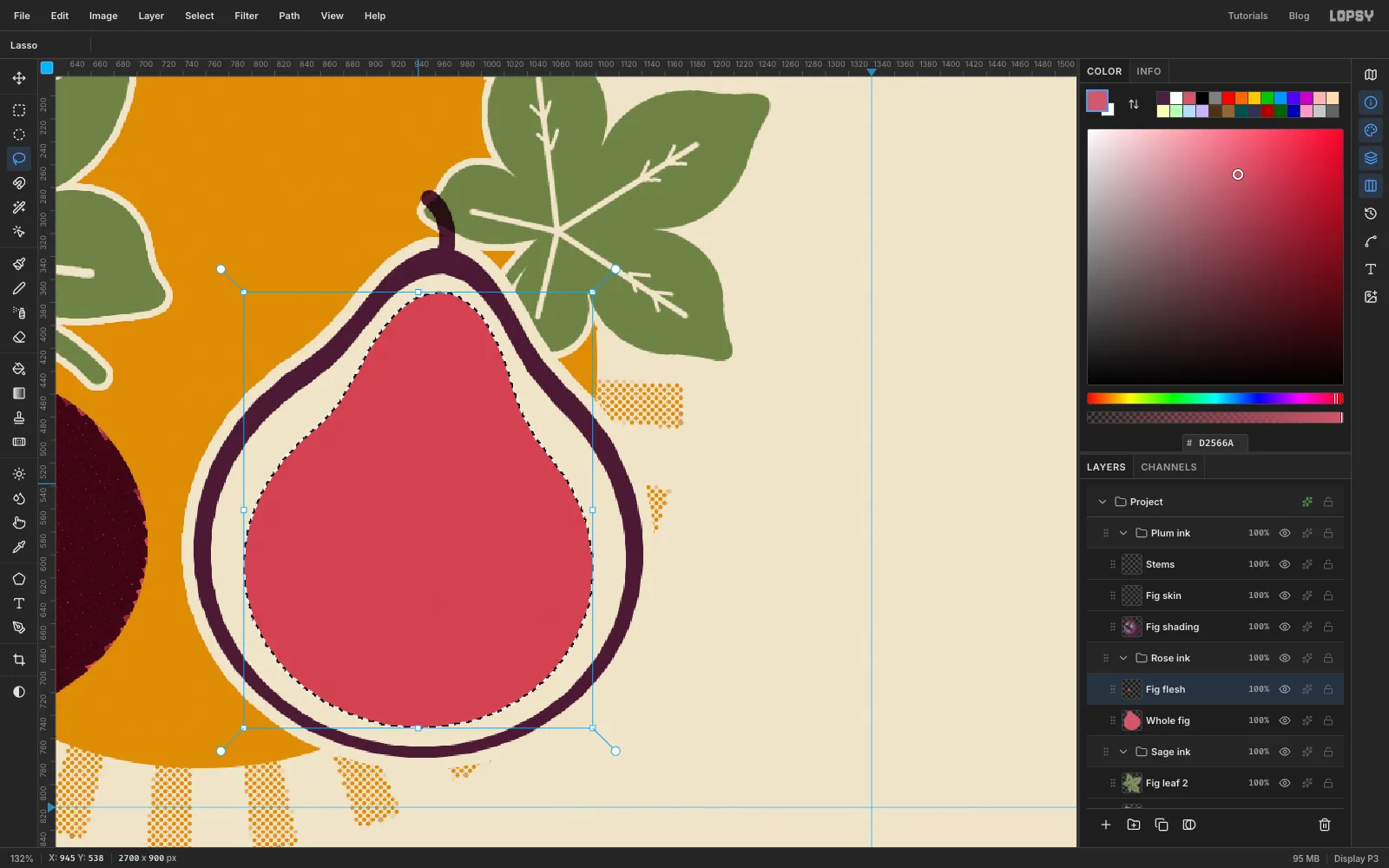Screen dimensions: 1389x868
Task: Hide the Fig skin layer
Action: (x=1285, y=595)
